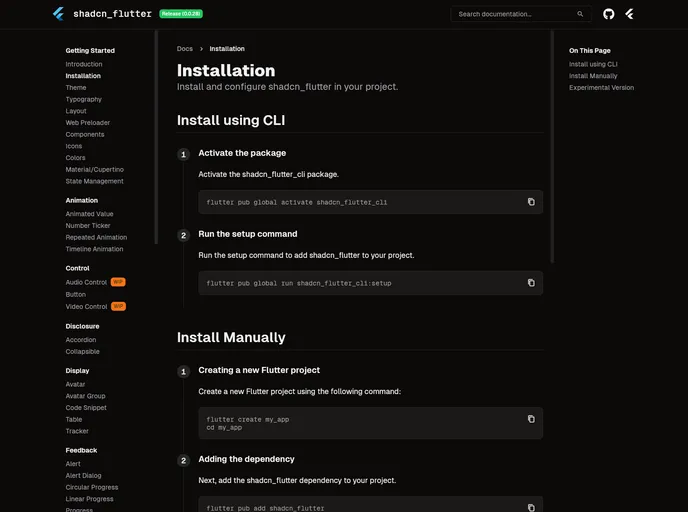Viewport: 688px width, 512px height.
Task: Copy the 'flutter pub add shadcn_flutter' command
Action: [531, 508]
